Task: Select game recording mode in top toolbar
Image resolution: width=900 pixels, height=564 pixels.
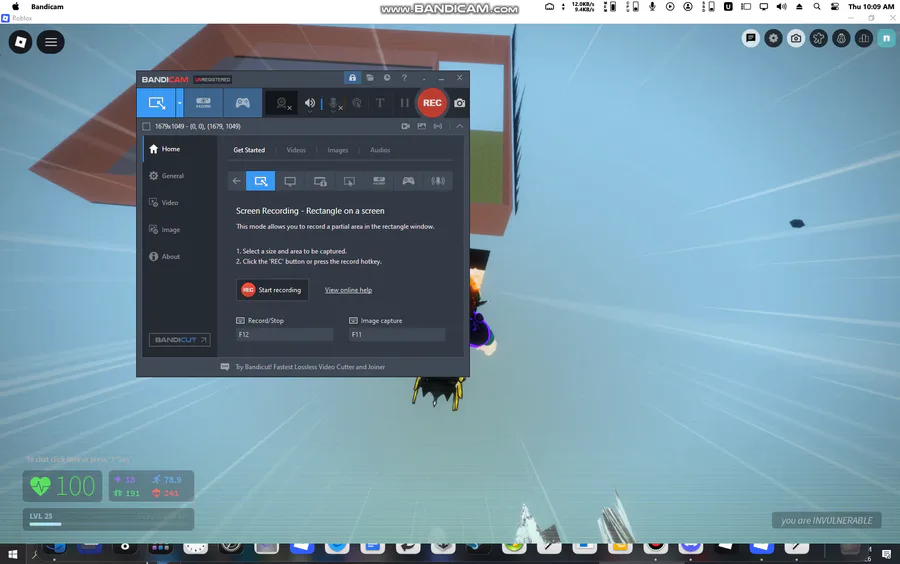Action: (x=243, y=103)
